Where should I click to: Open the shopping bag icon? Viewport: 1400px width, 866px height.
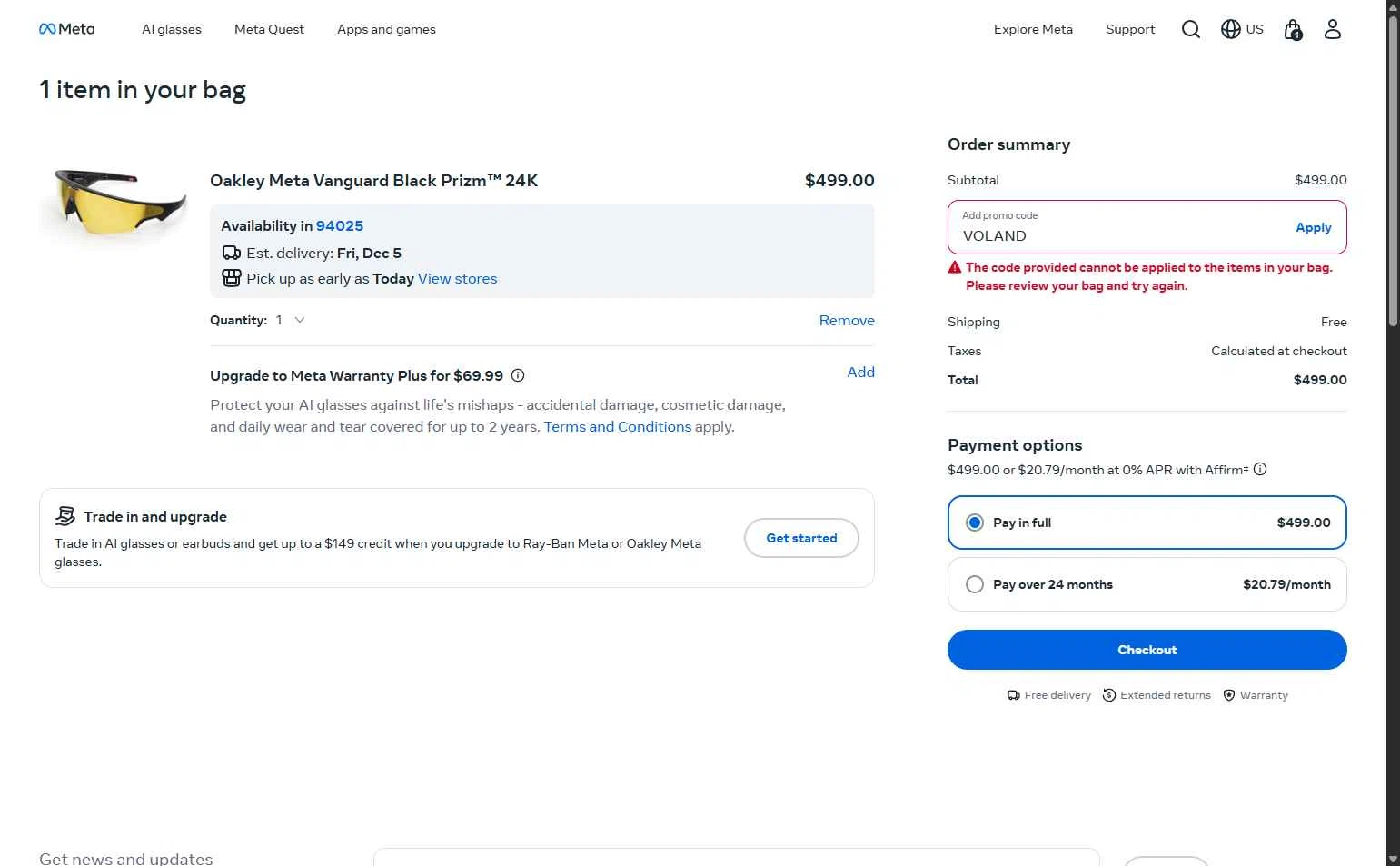click(1293, 30)
